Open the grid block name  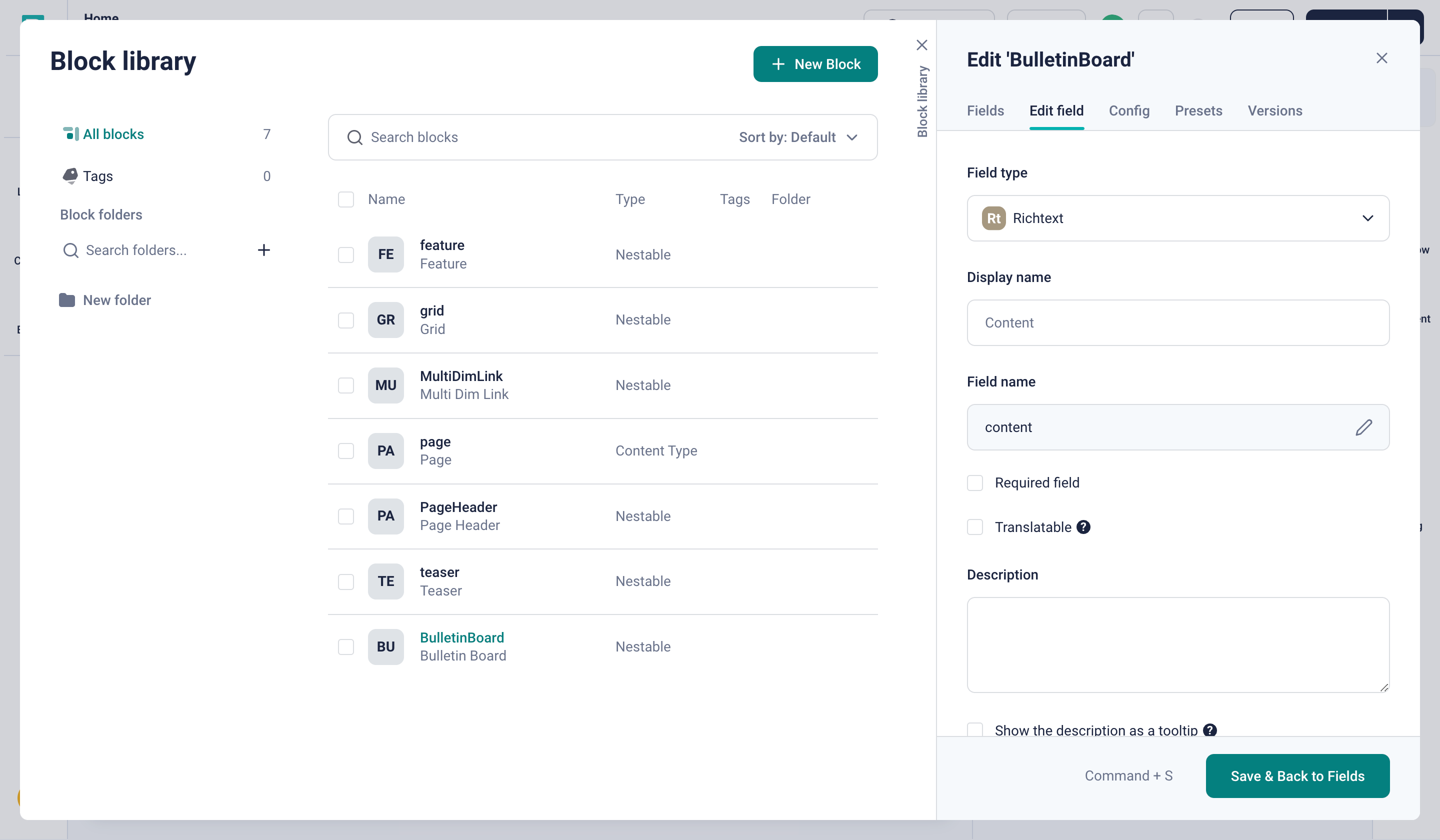tap(431, 311)
